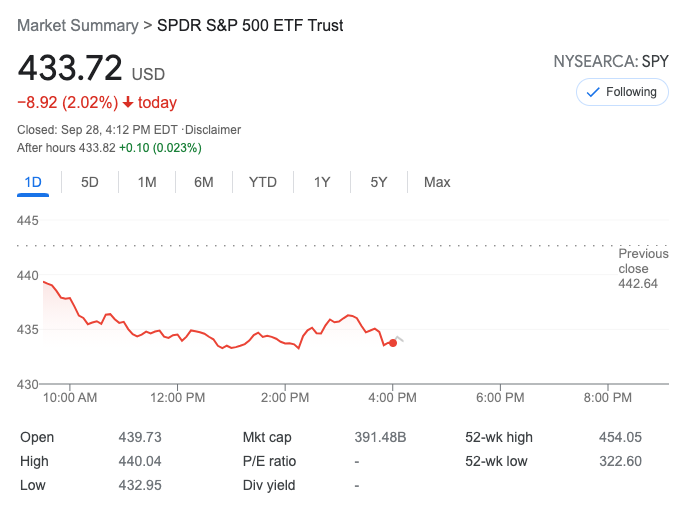Viewport: 686px width, 509px height.
Task: Click the checkmark icon in Following
Action: click(x=592, y=92)
